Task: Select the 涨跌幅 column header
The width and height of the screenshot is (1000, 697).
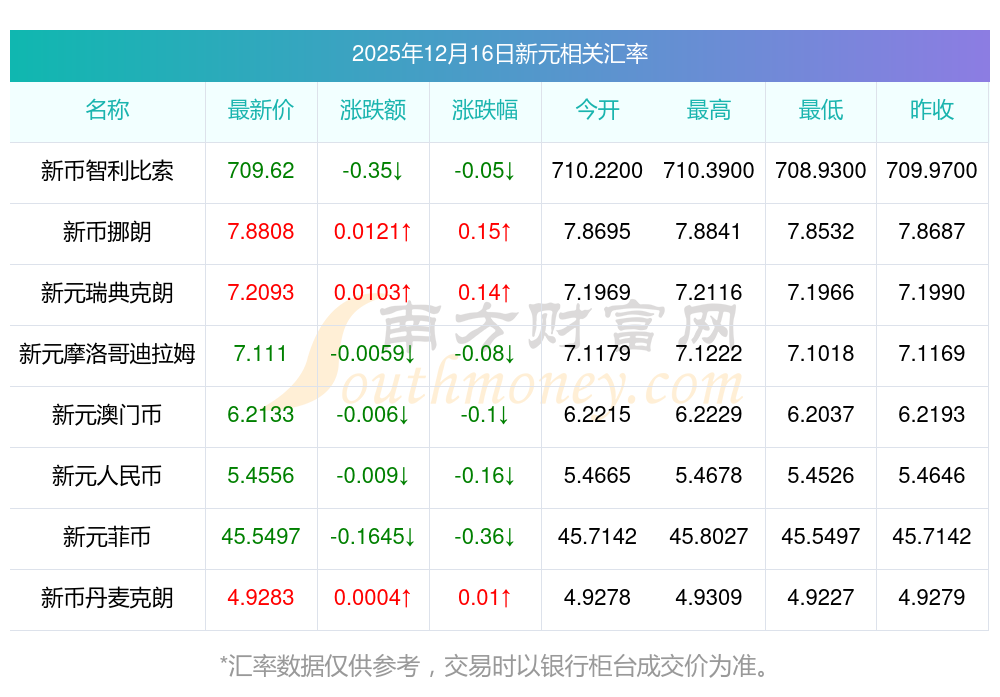Action: (x=485, y=111)
